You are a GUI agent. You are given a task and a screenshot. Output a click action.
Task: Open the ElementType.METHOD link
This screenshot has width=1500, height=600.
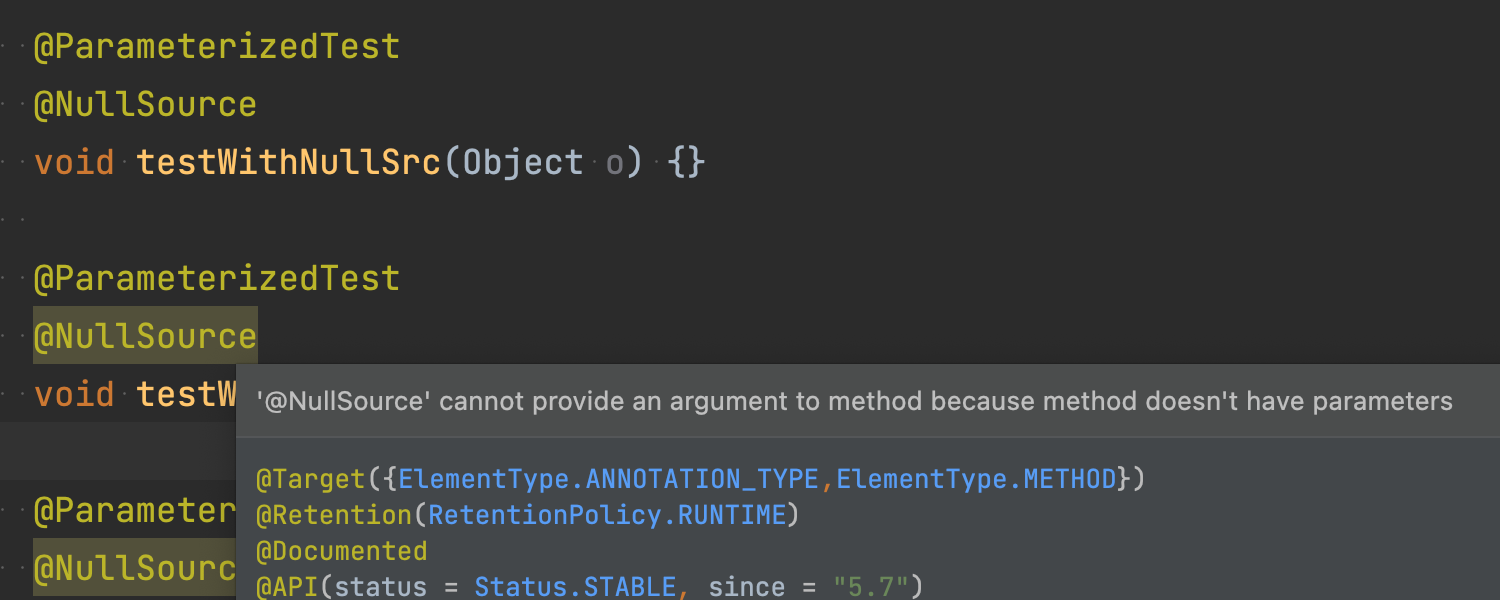click(x=976, y=480)
